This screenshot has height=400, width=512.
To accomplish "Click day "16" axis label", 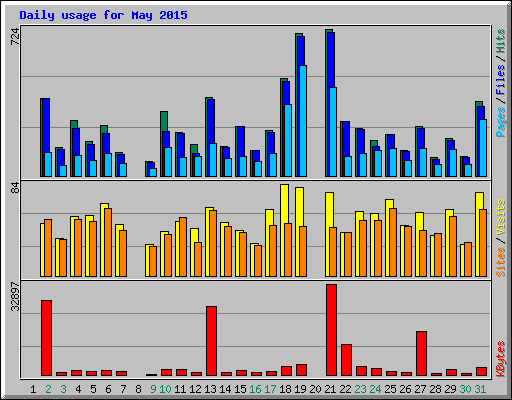I will click(255, 389).
